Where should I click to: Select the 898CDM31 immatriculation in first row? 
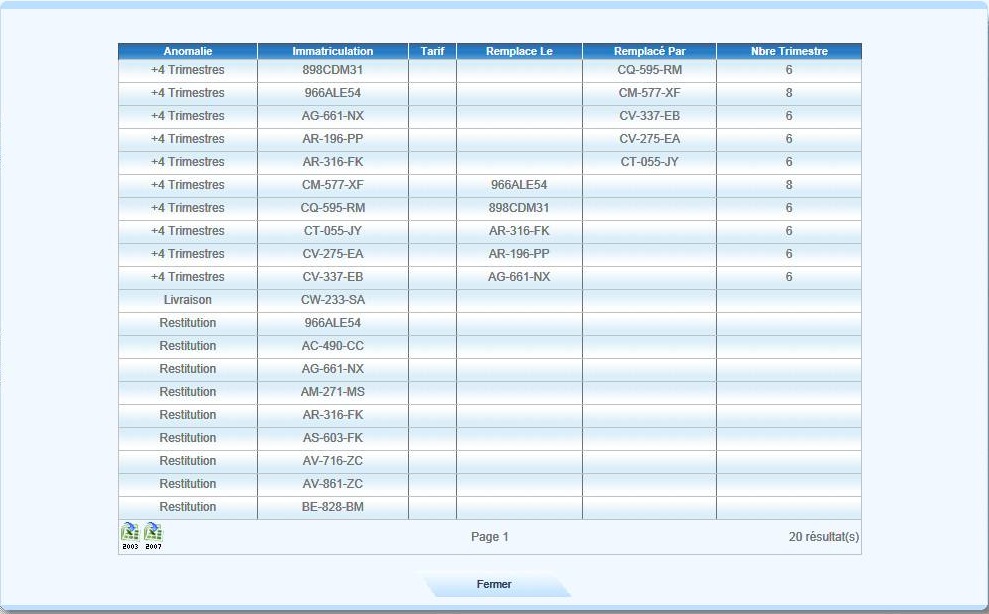(332, 70)
